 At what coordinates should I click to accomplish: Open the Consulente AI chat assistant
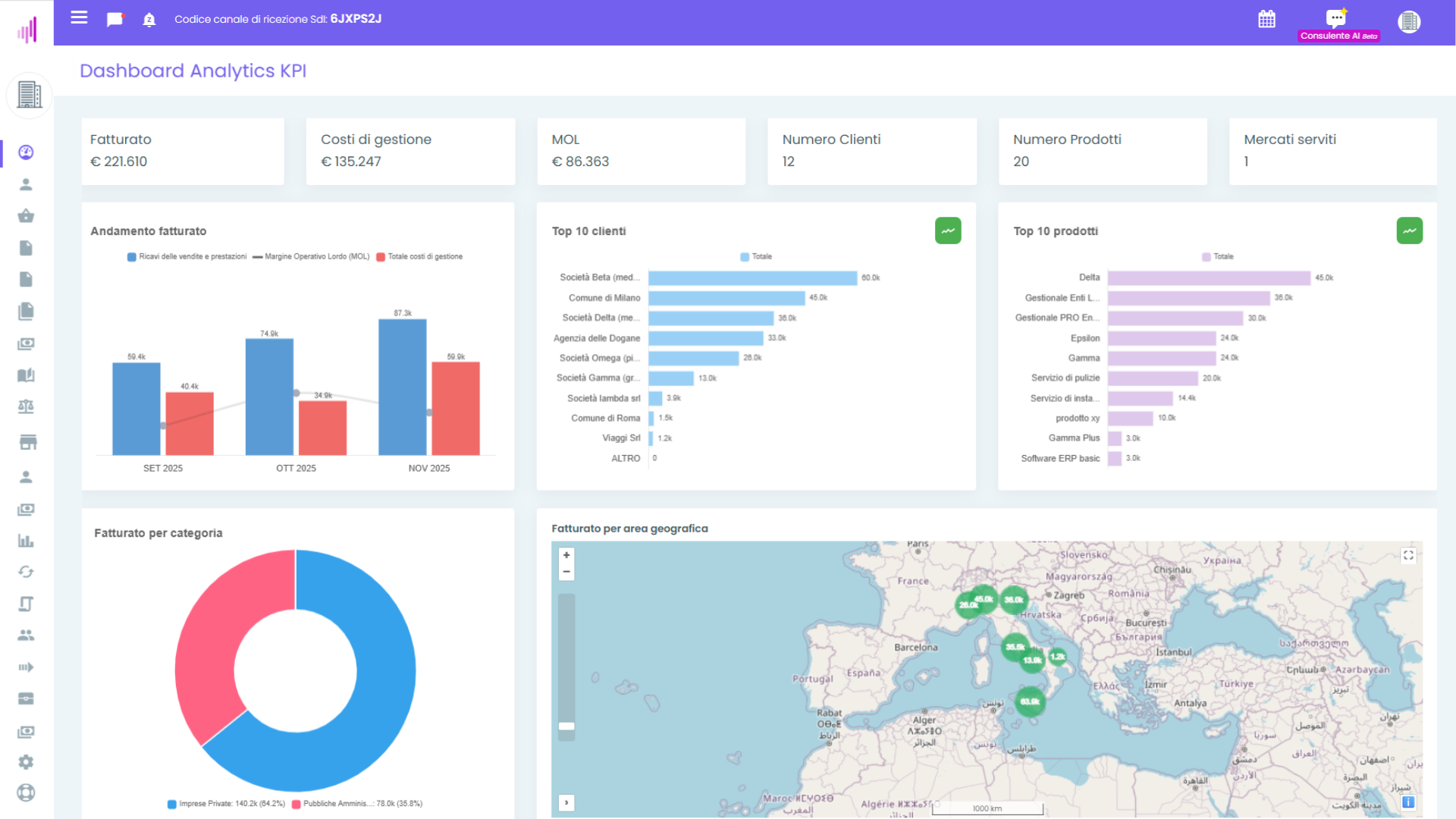click(1335, 18)
